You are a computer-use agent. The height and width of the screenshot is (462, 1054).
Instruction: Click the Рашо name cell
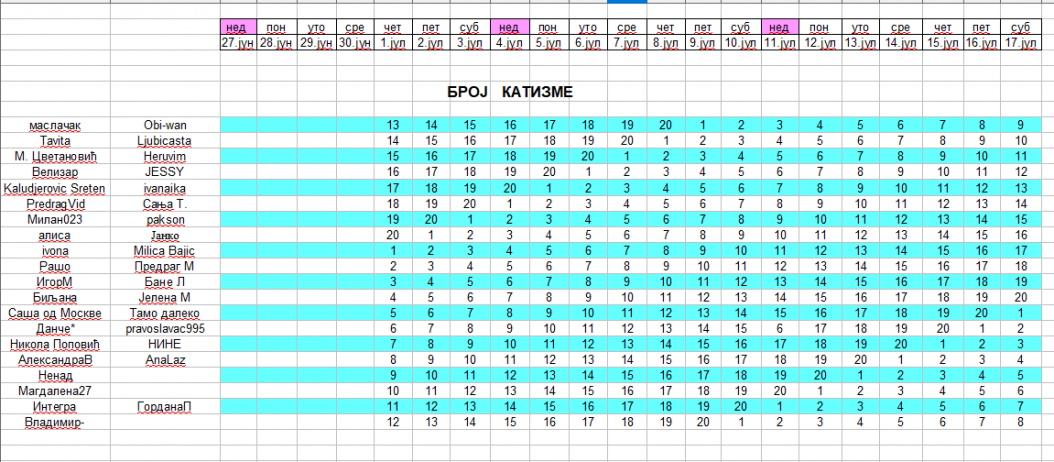[55, 266]
